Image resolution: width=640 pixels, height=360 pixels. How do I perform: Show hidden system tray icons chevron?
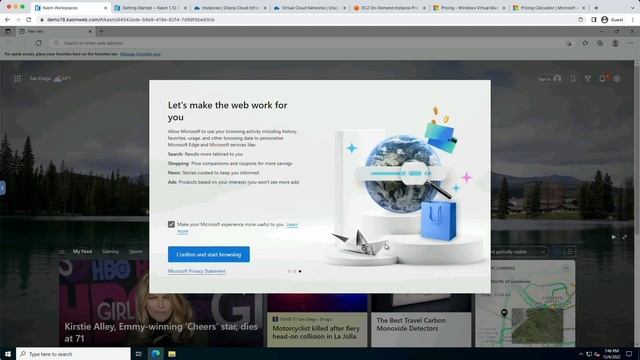[581, 354]
